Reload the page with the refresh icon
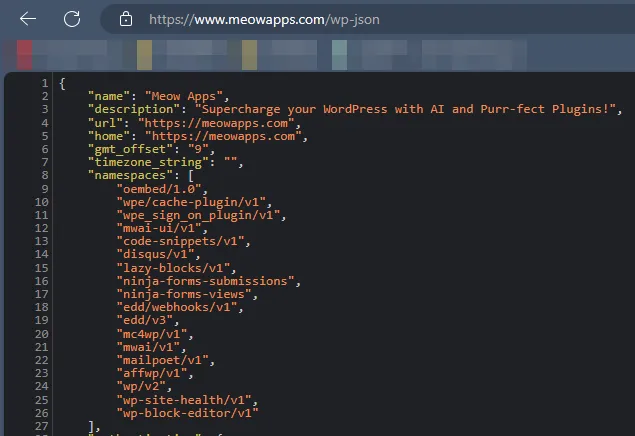The width and height of the screenshot is (635, 436). point(72,19)
